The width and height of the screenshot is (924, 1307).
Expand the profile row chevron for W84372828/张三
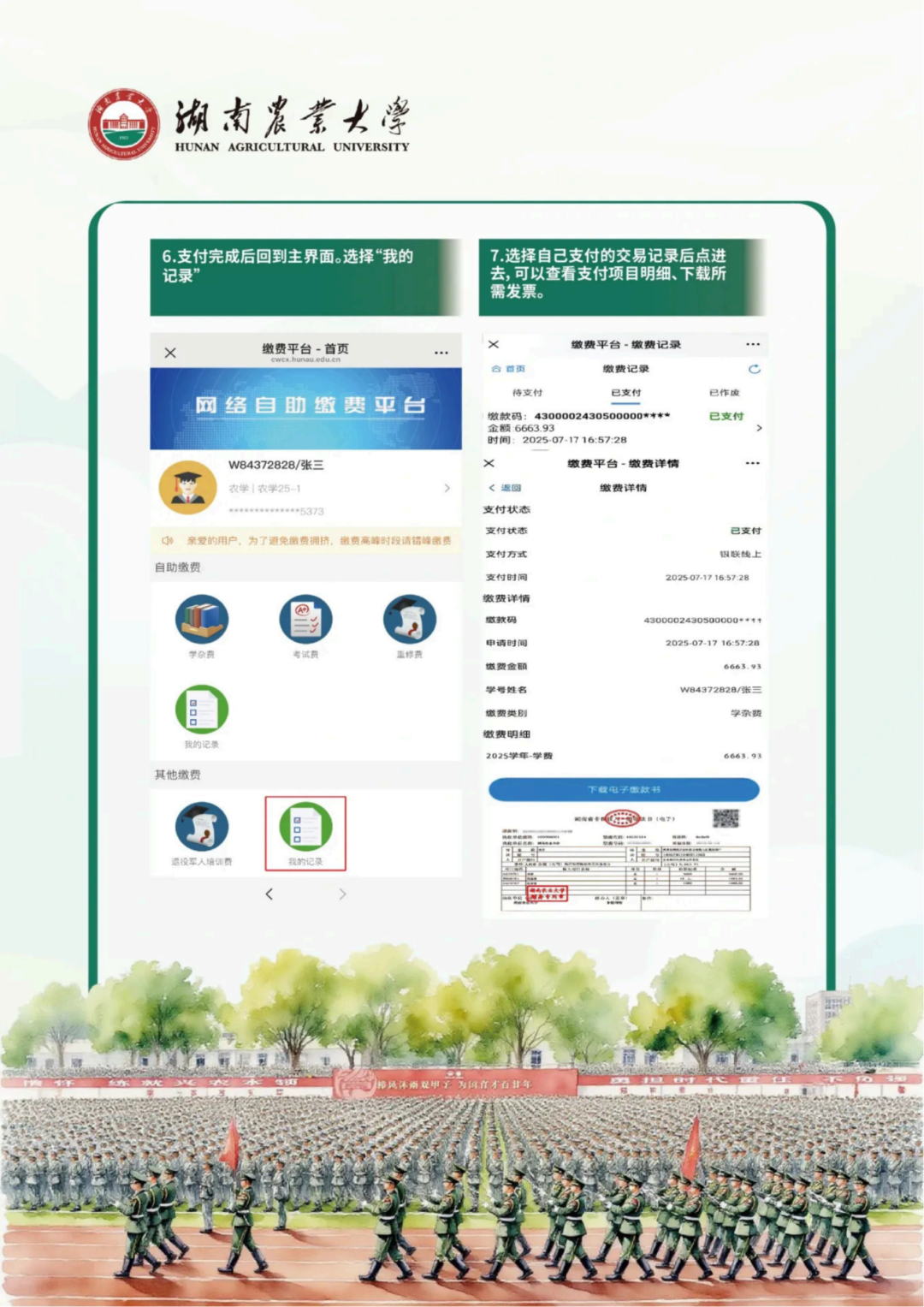point(447,487)
